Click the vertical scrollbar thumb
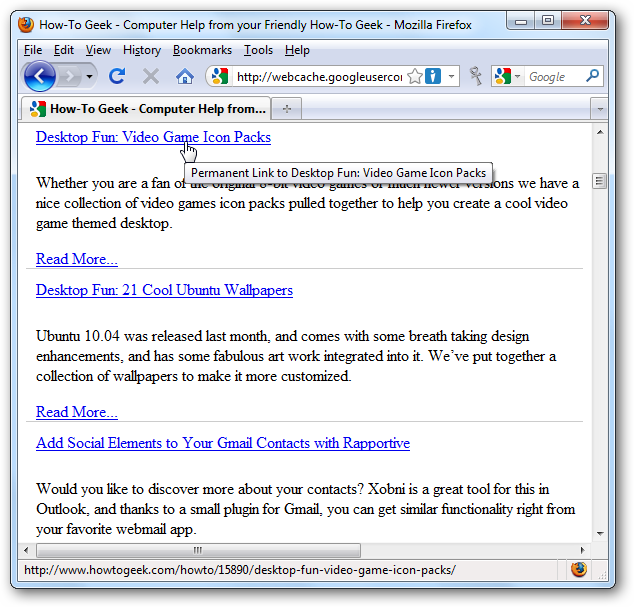 [x=600, y=181]
